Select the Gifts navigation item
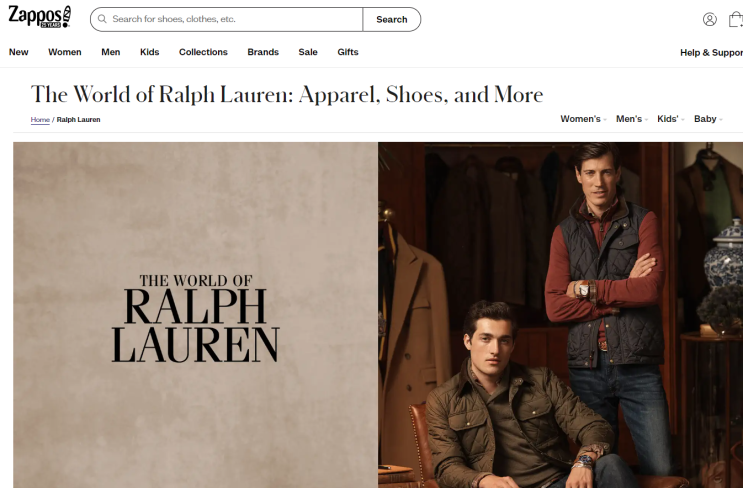743x488 pixels. pyautogui.click(x=348, y=52)
